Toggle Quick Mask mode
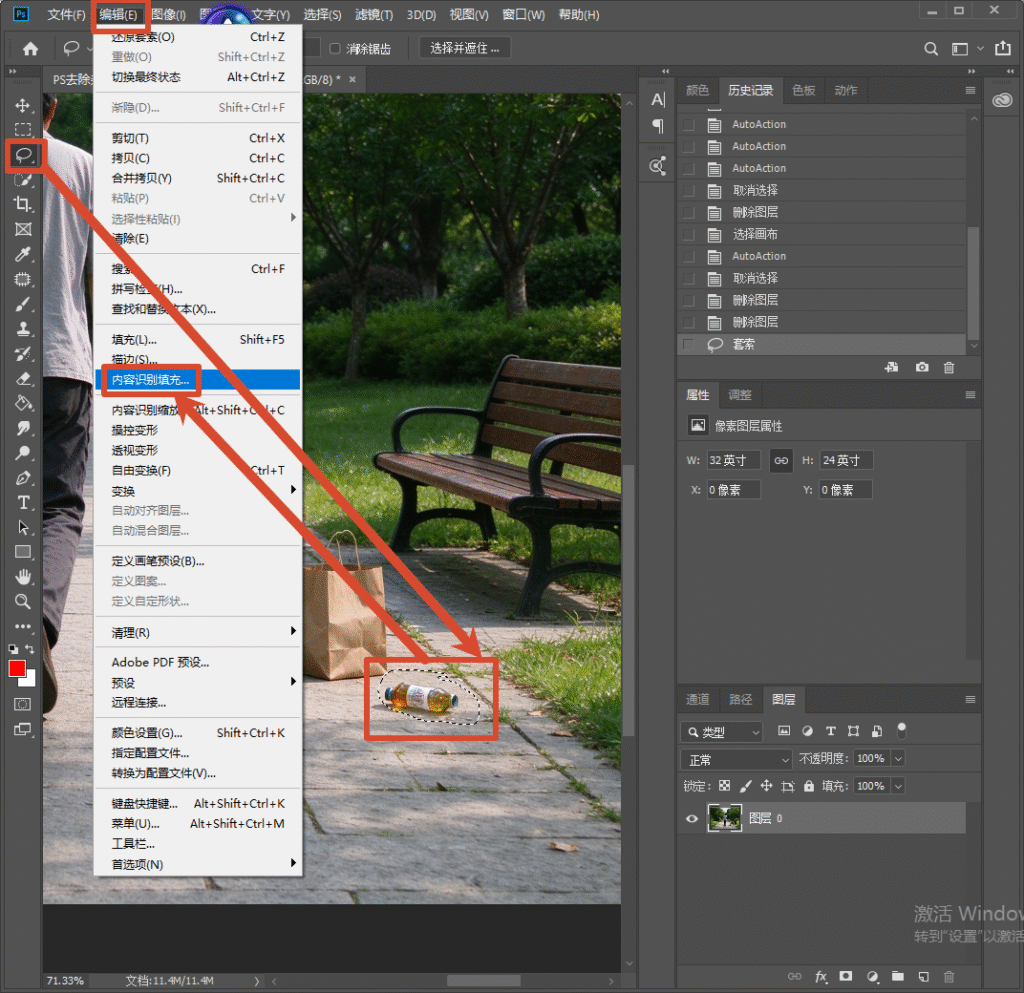Viewport: 1024px width, 993px height. tap(23, 704)
